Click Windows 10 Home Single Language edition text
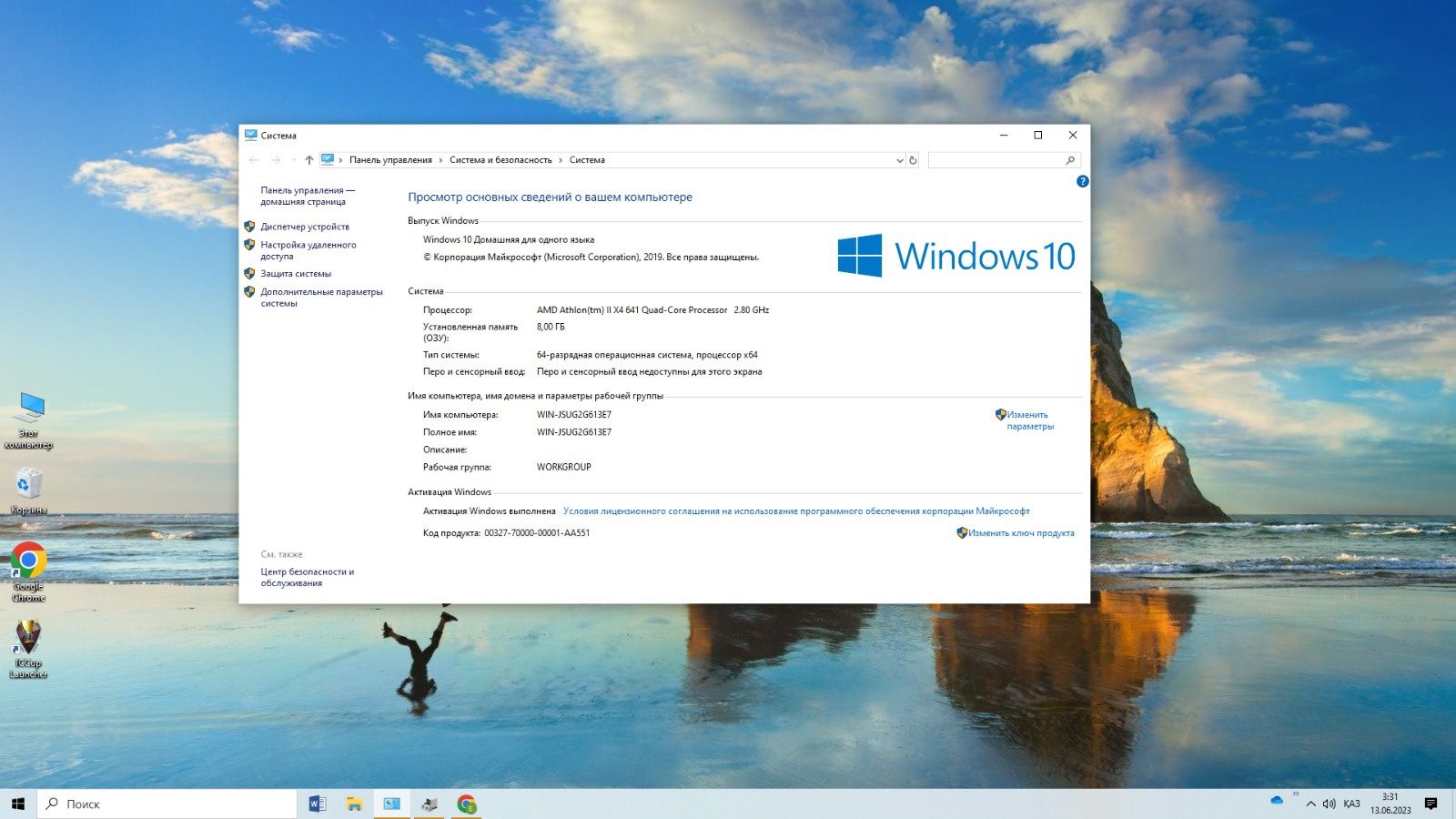 509,240
